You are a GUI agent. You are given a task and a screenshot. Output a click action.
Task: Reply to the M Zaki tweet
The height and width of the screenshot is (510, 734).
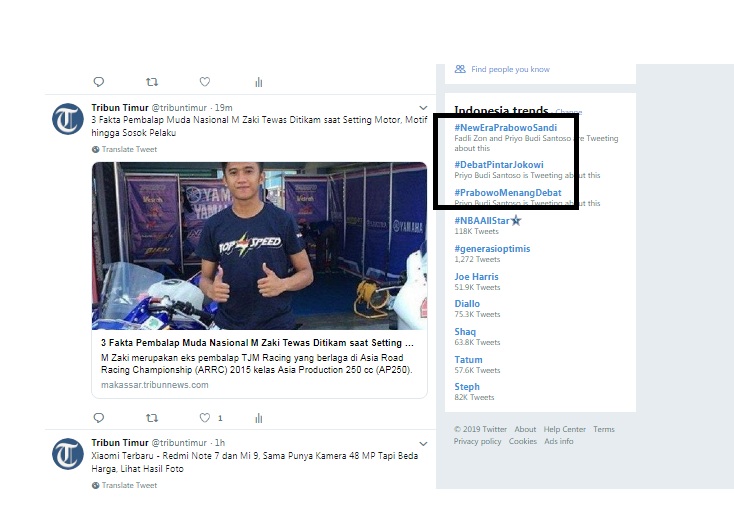98,417
